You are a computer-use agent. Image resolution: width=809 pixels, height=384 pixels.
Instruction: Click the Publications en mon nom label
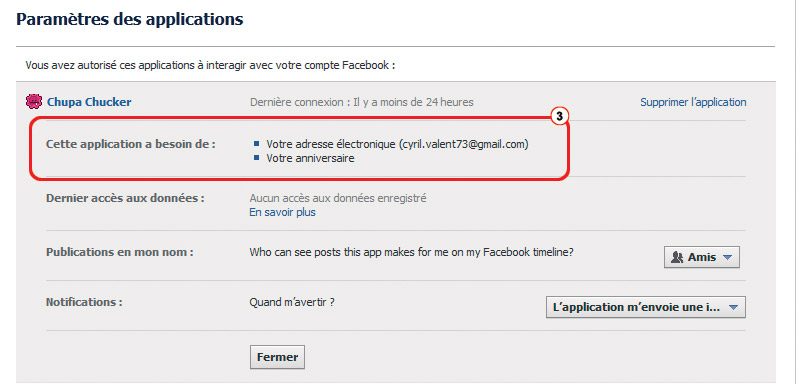pyautogui.click(x=120, y=252)
